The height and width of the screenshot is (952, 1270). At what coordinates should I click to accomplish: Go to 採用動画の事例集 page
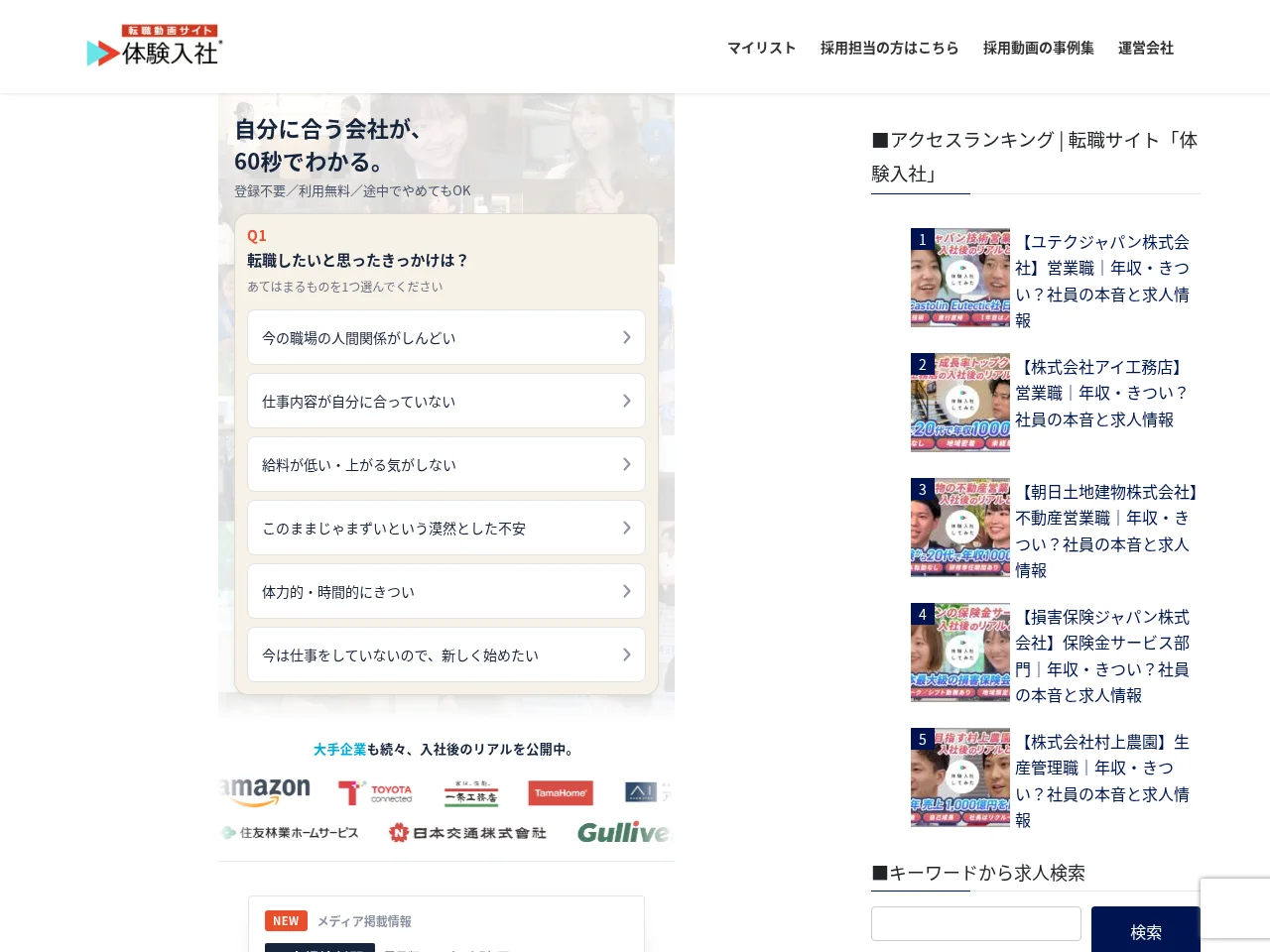point(1038,48)
